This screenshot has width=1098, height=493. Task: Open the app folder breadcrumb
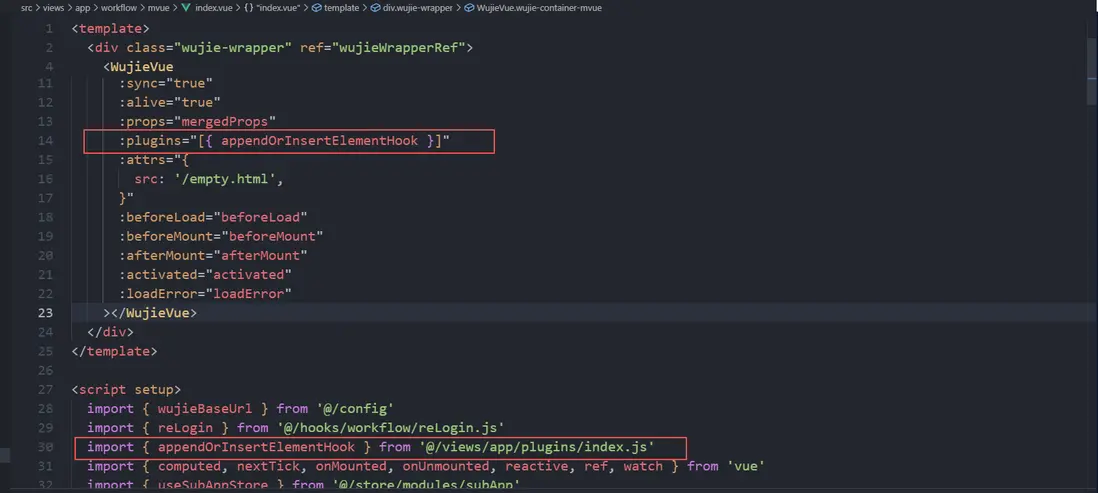tap(83, 8)
